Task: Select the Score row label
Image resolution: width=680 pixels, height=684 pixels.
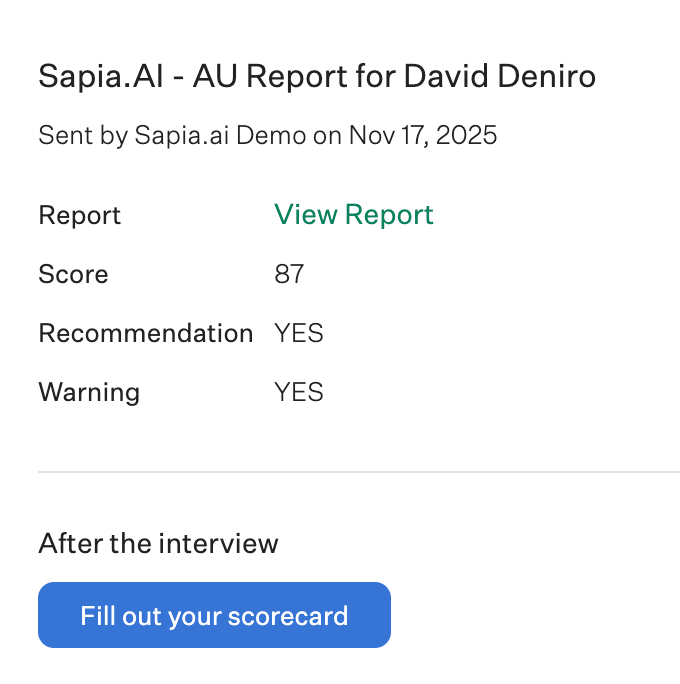Action: 73,274
